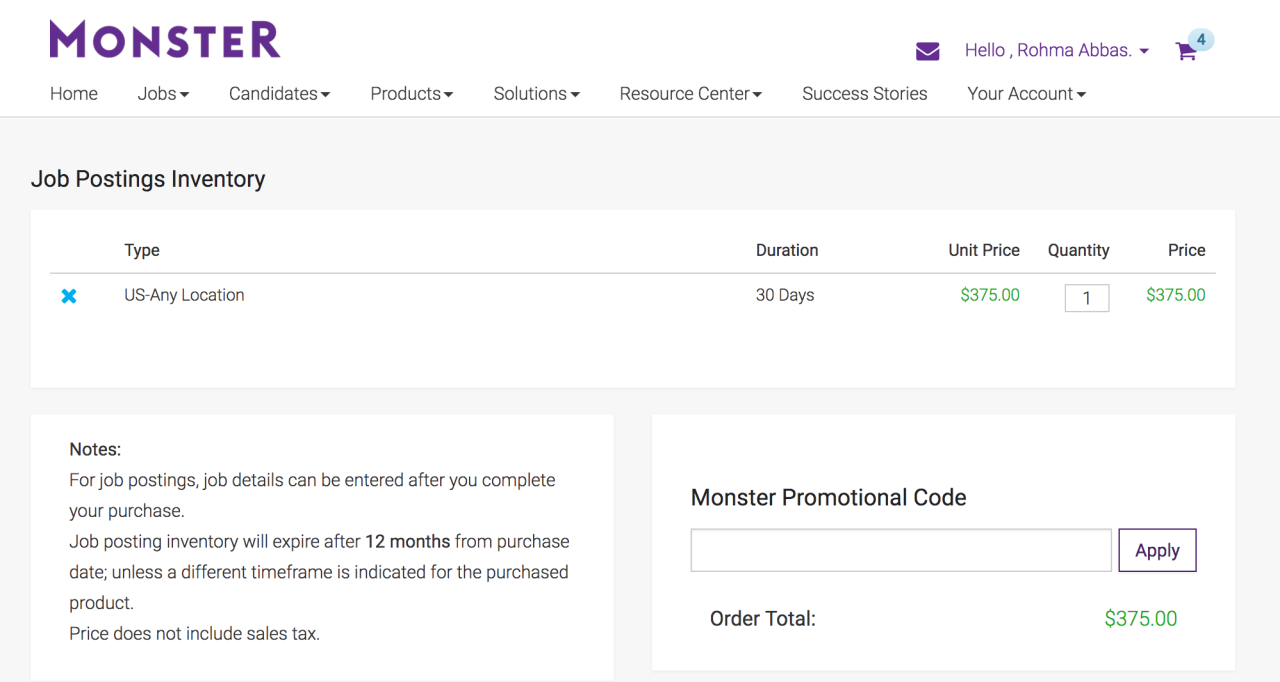Remove US-Any Location with the blue X

point(68,296)
